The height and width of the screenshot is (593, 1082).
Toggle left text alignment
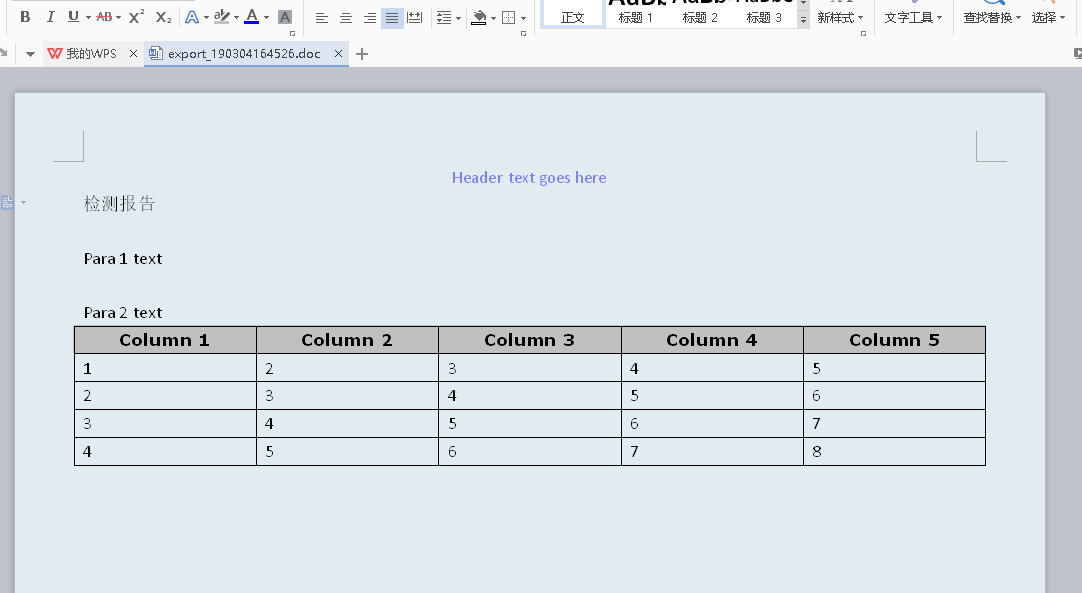point(321,16)
